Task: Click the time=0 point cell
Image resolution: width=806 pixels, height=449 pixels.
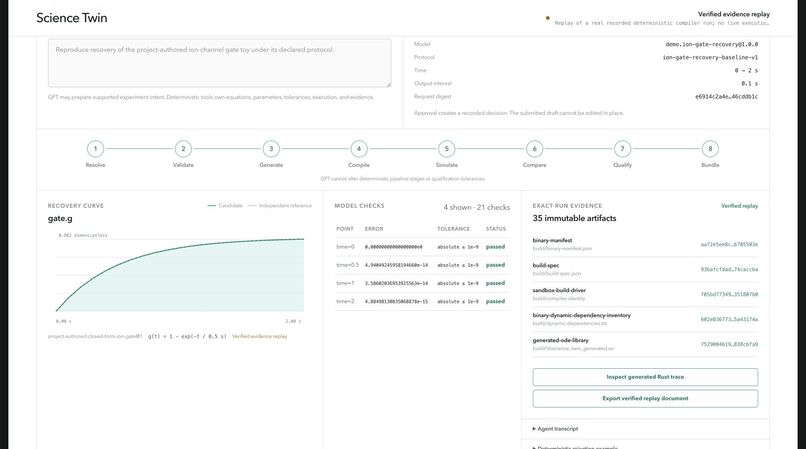Action: click(345, 247)
